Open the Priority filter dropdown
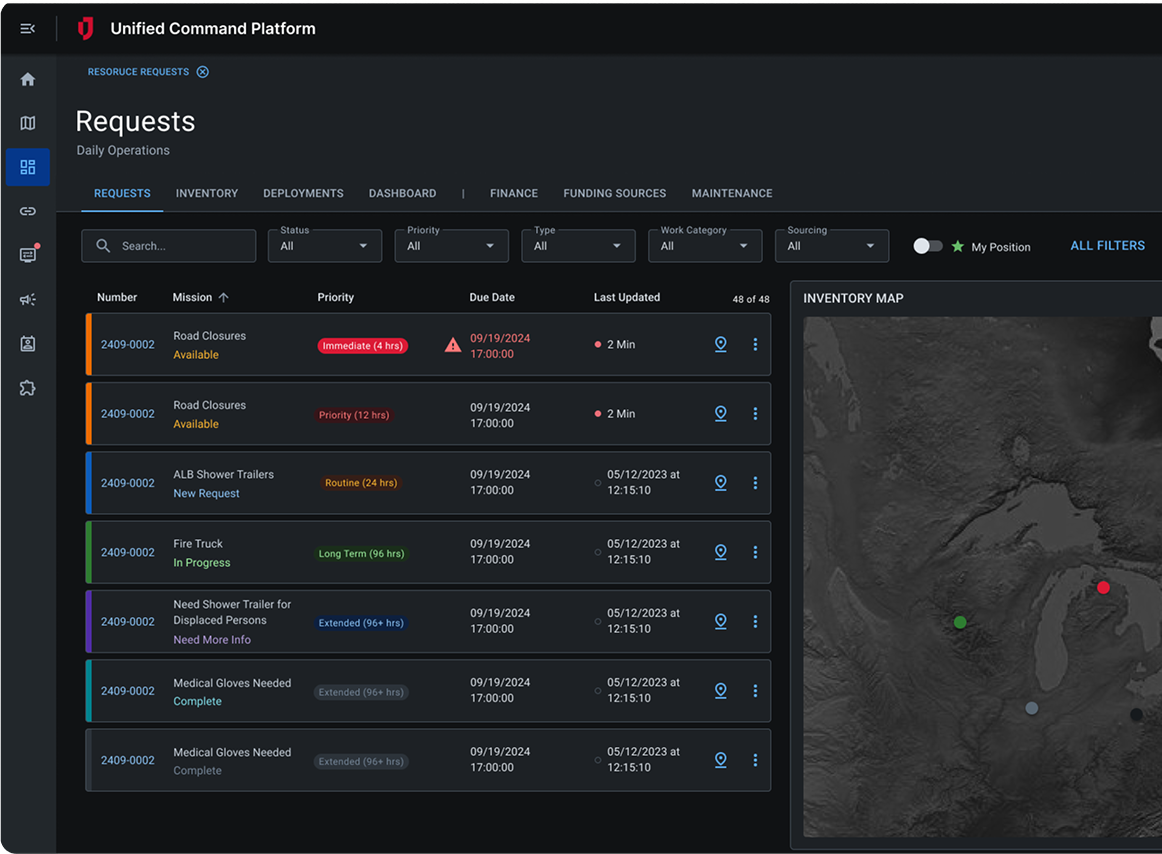 (451, 246)
